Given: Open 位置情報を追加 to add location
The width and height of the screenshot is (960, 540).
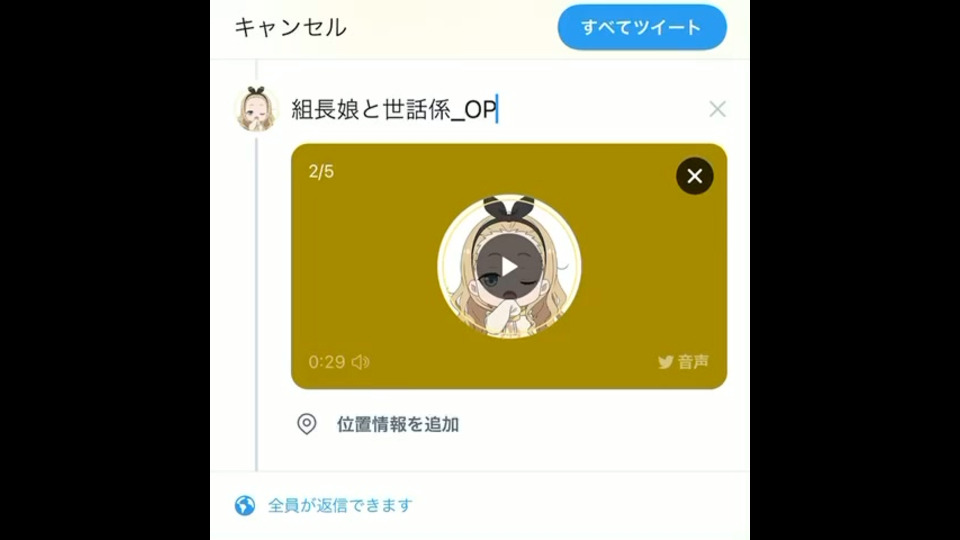Looking at the screenshot, I should click(x=397, y=424).
